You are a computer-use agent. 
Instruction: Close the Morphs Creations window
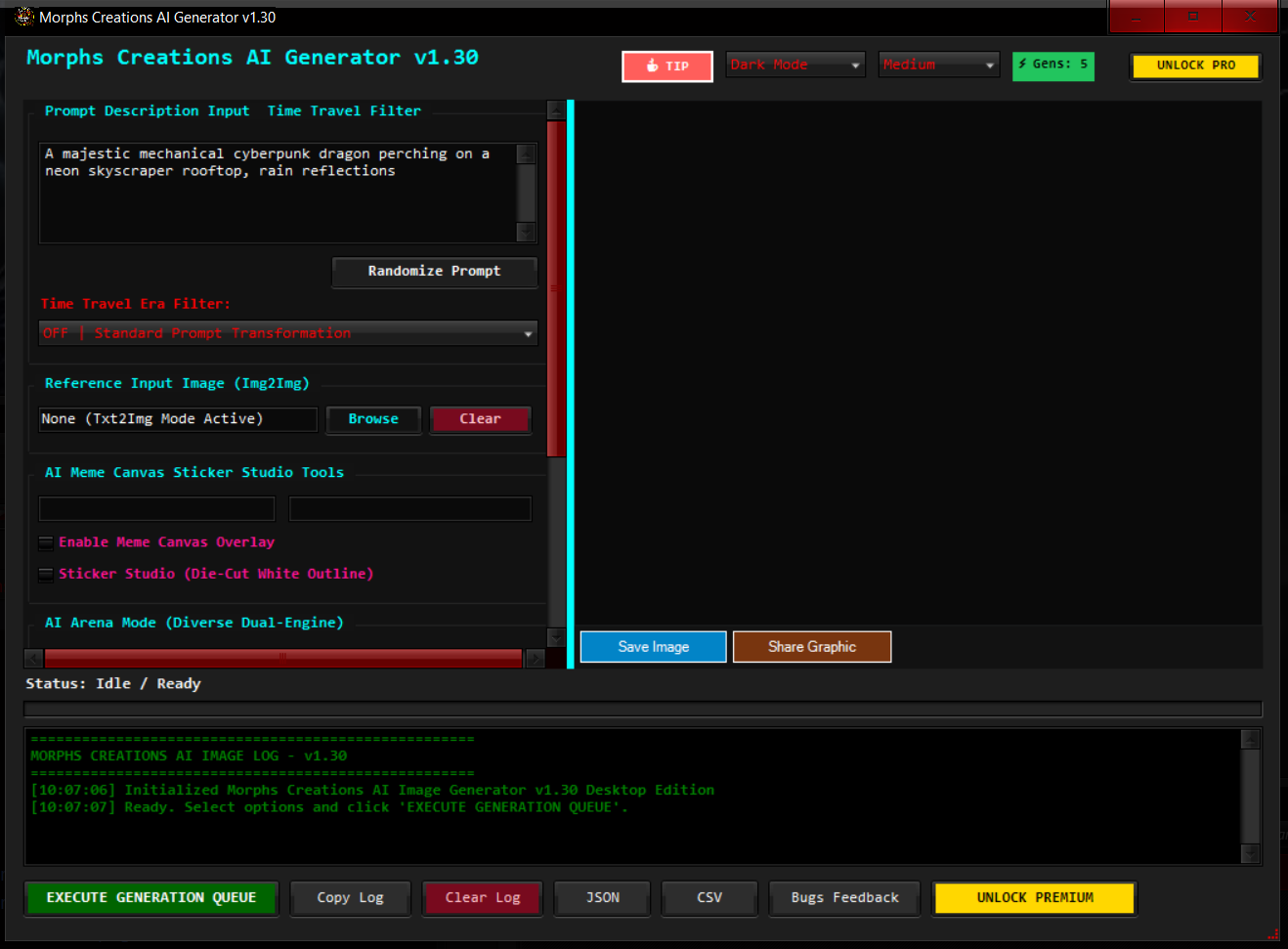tap(1250, 17)
